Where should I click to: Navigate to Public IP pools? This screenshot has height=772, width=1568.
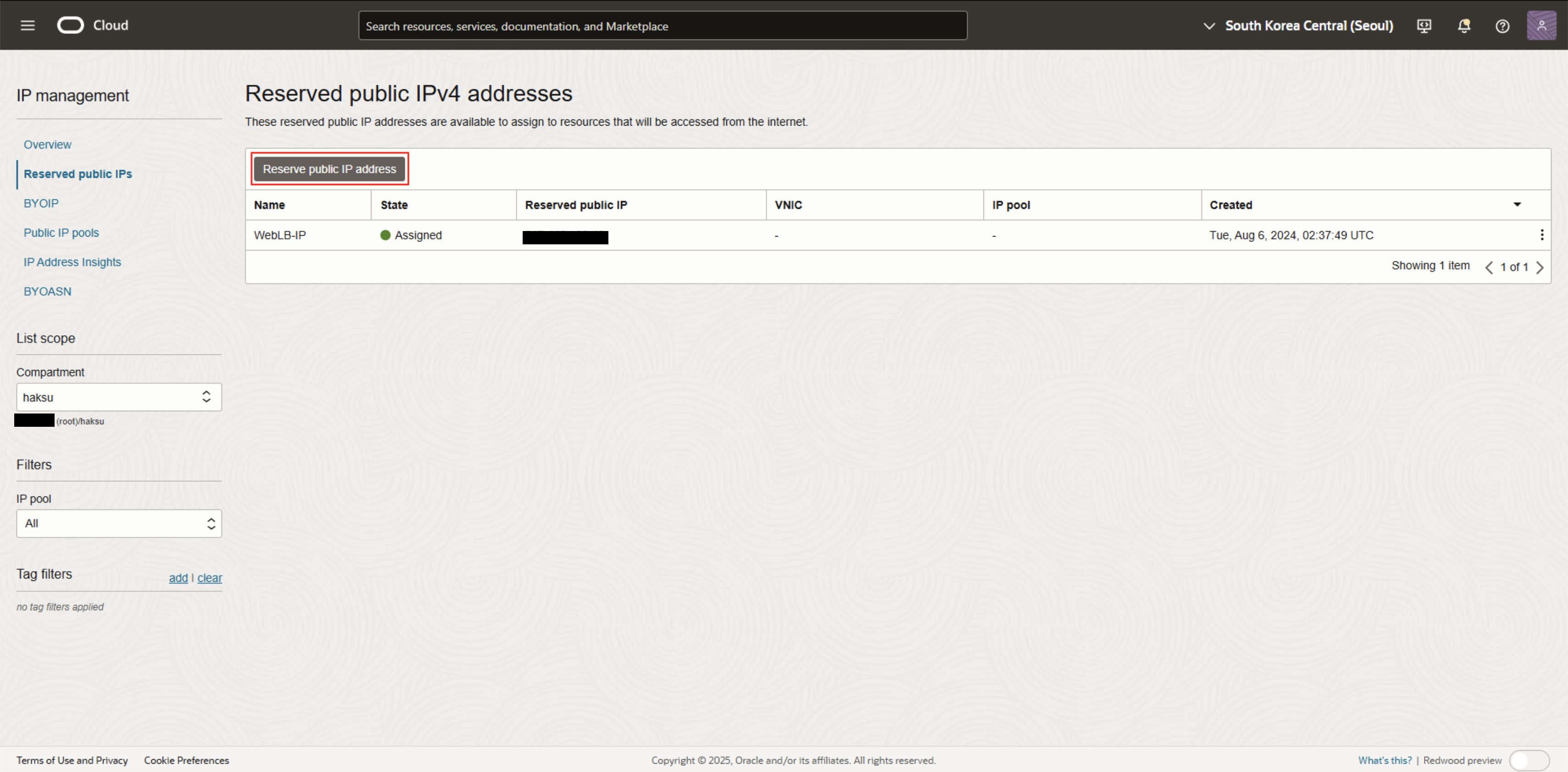point(61,232)
